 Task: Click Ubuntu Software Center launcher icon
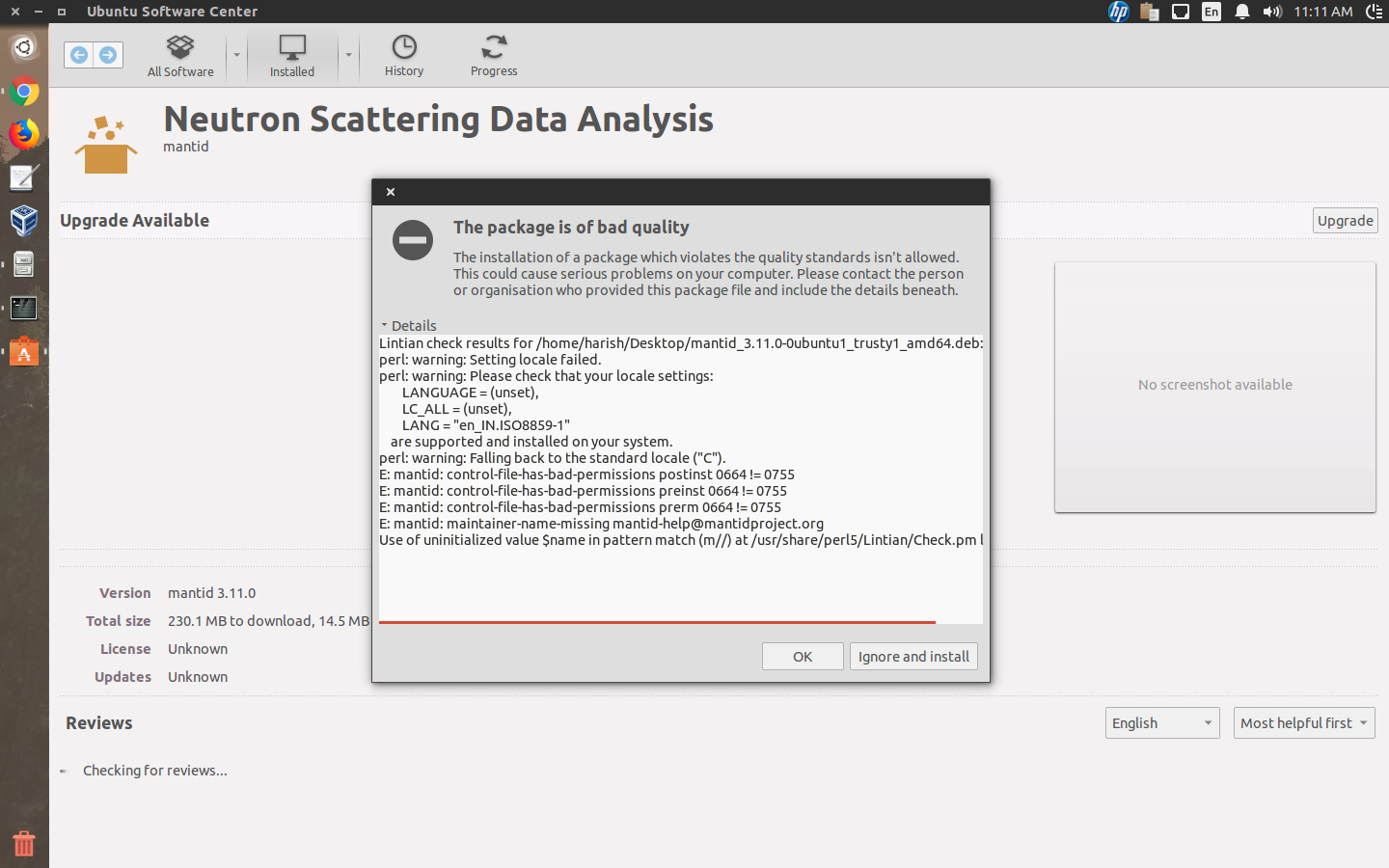click(x=24, y=352)
